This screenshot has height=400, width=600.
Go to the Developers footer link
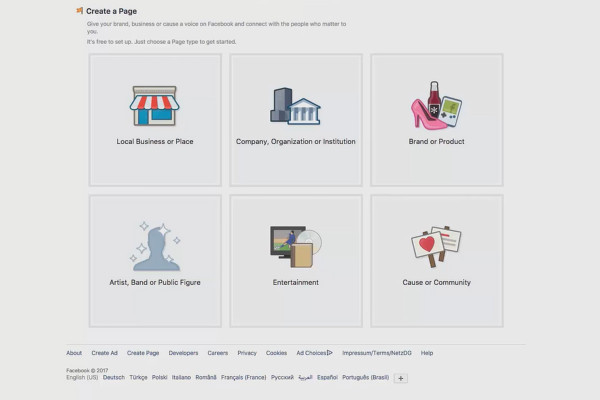pyautogui.click(x=183, y=353)
